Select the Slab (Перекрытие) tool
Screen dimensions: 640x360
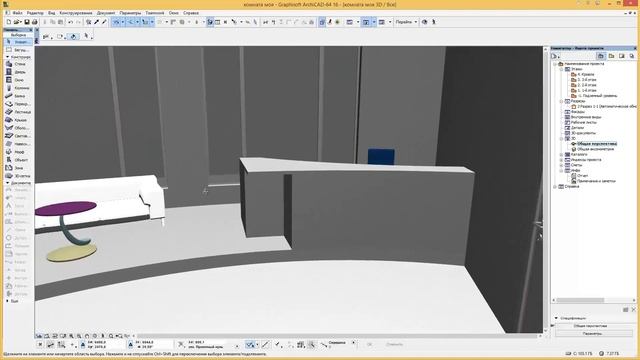(x=18, y=104)
